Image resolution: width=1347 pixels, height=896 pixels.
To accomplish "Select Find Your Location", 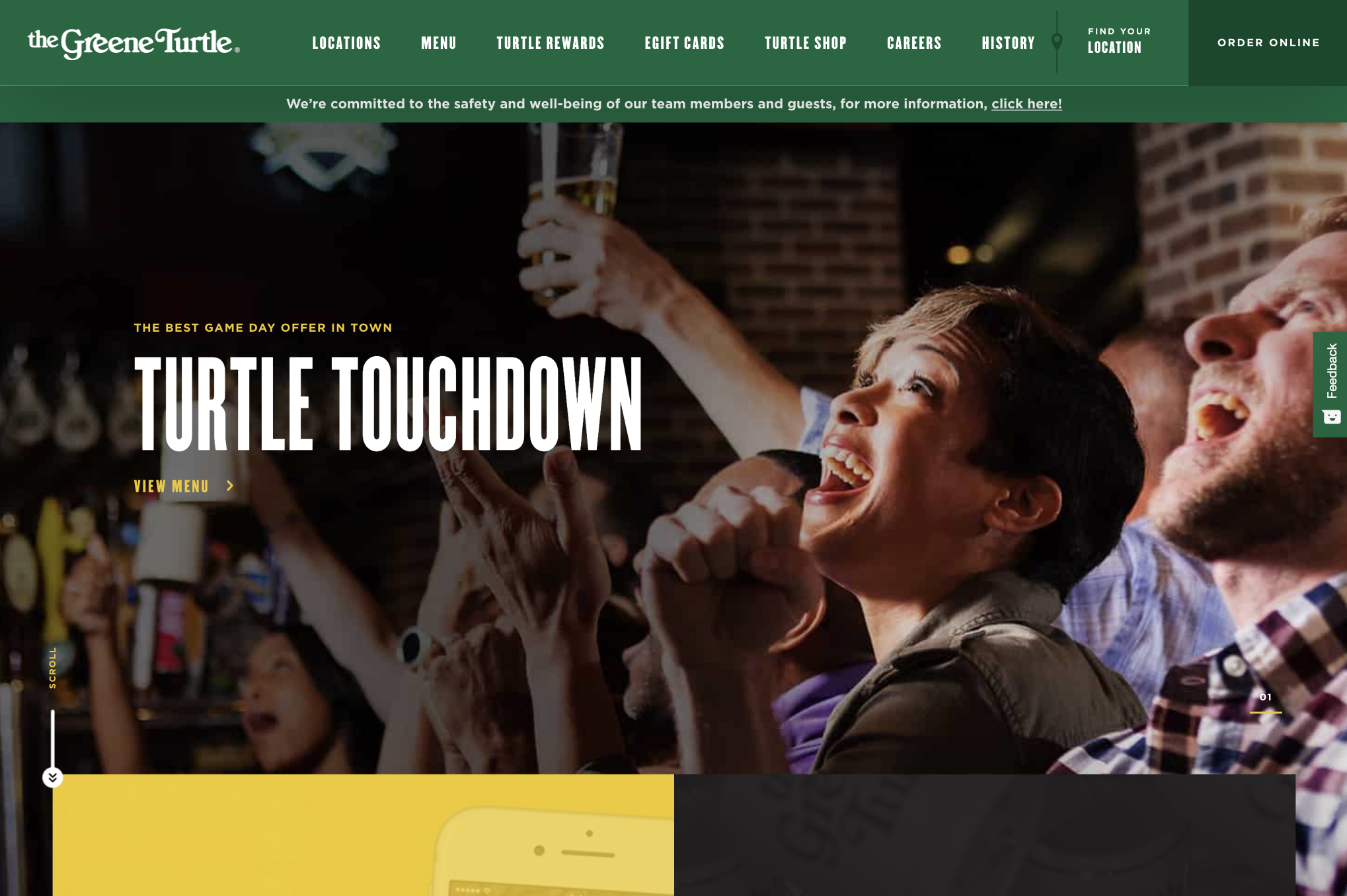I will 1119,41.
